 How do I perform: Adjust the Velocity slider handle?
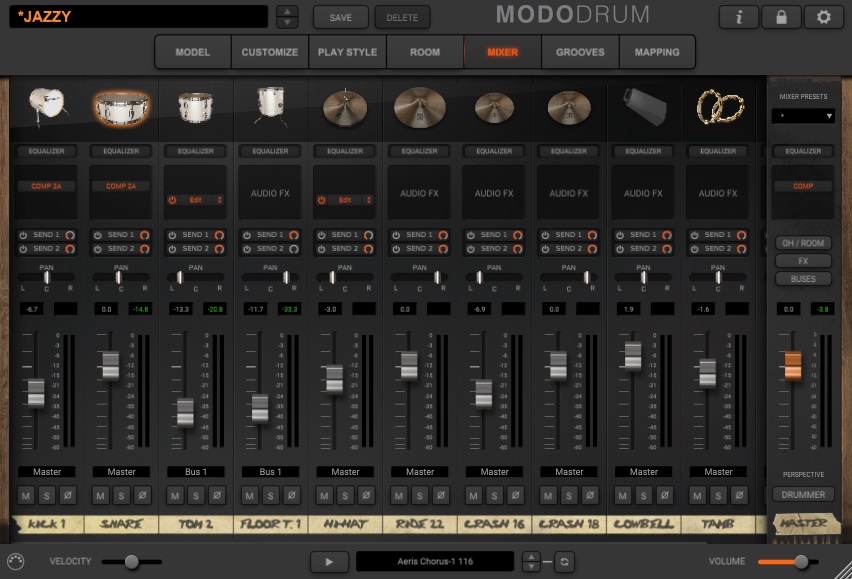point(131,562)
